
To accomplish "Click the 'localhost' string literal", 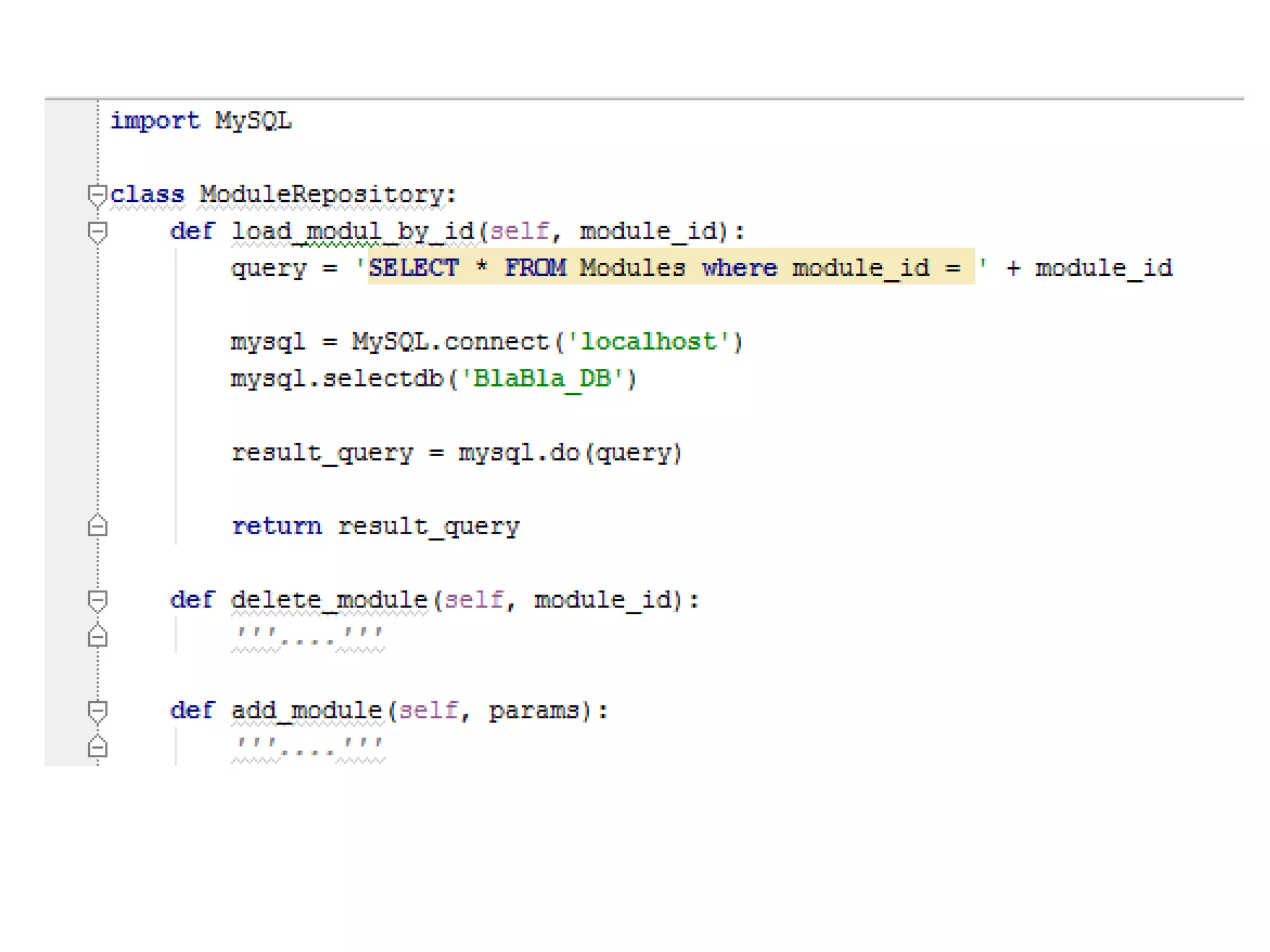I will pyautogui.click(x=648, y=342).
